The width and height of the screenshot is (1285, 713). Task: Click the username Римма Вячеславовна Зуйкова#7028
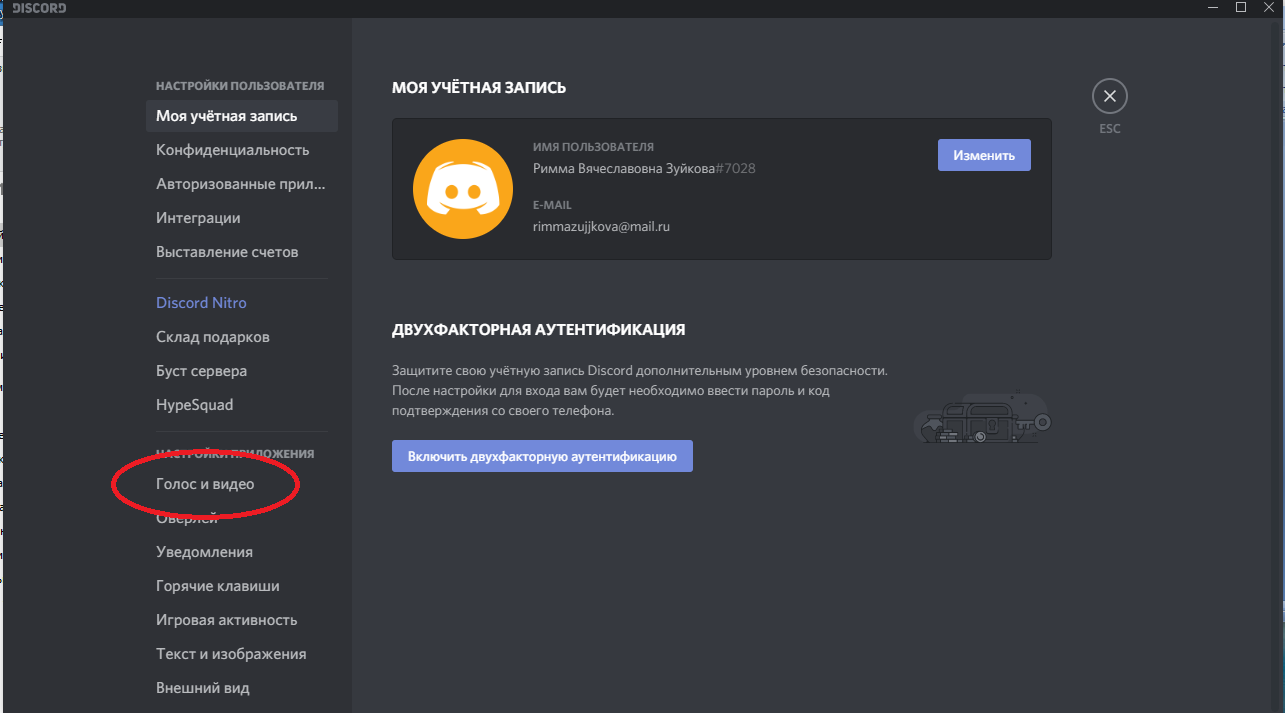tap(644, 168)
